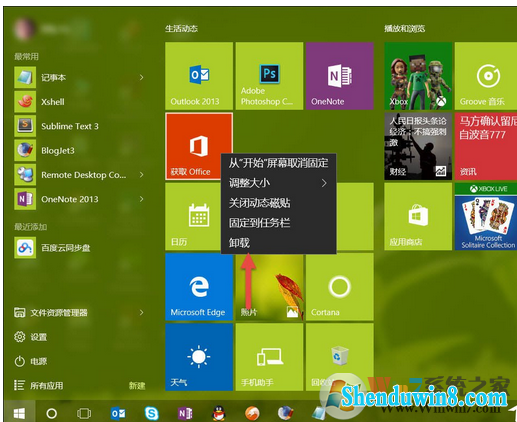Image resolution: width=517 pixels, height=422 pixels.
Task: Open the Microsoft Solitaire Collection tile
Action: point(486,216)
